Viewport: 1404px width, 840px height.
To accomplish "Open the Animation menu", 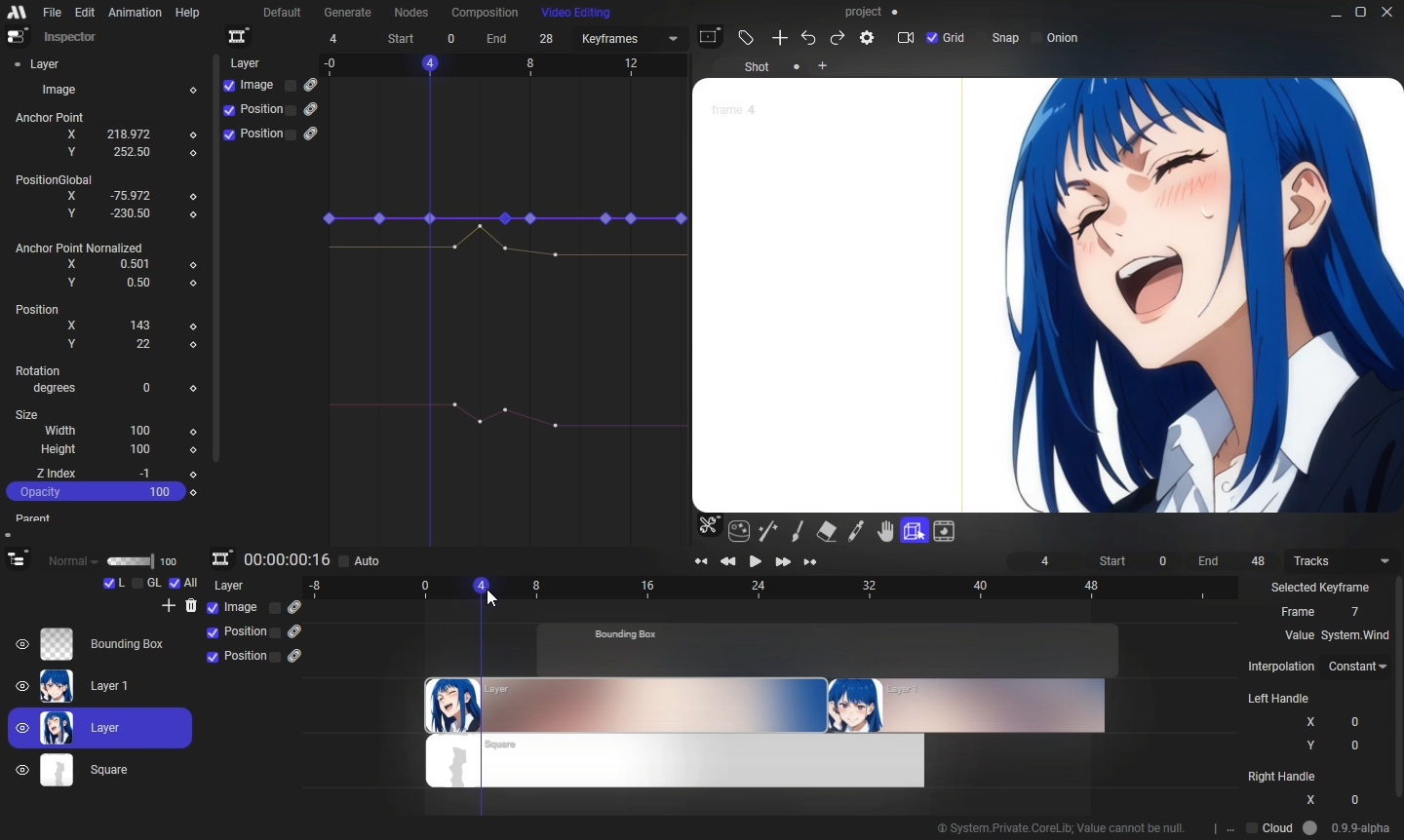I will [x=135, y=13].
